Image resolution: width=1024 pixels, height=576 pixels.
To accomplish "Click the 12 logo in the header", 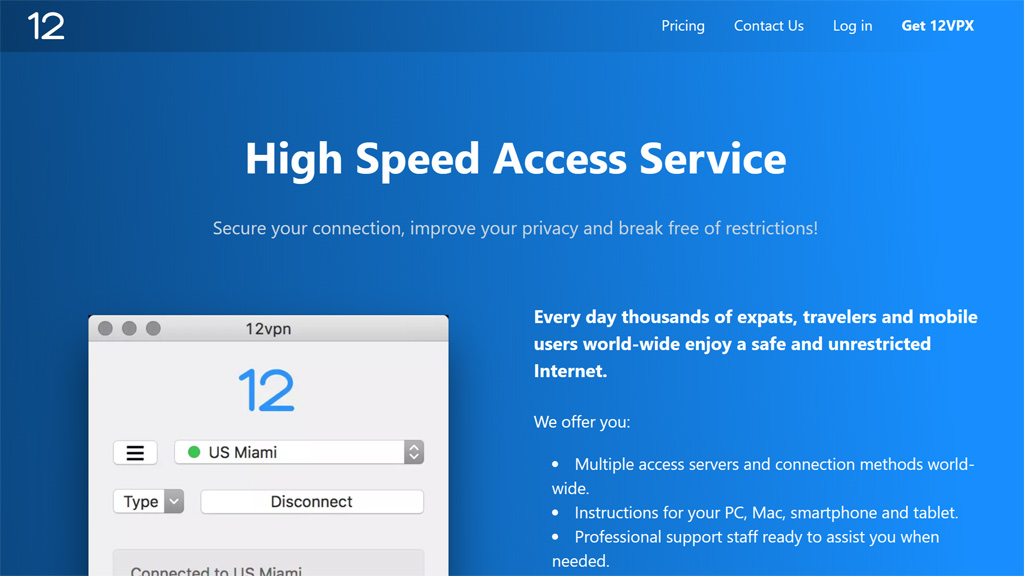I will tap(46, 26).
